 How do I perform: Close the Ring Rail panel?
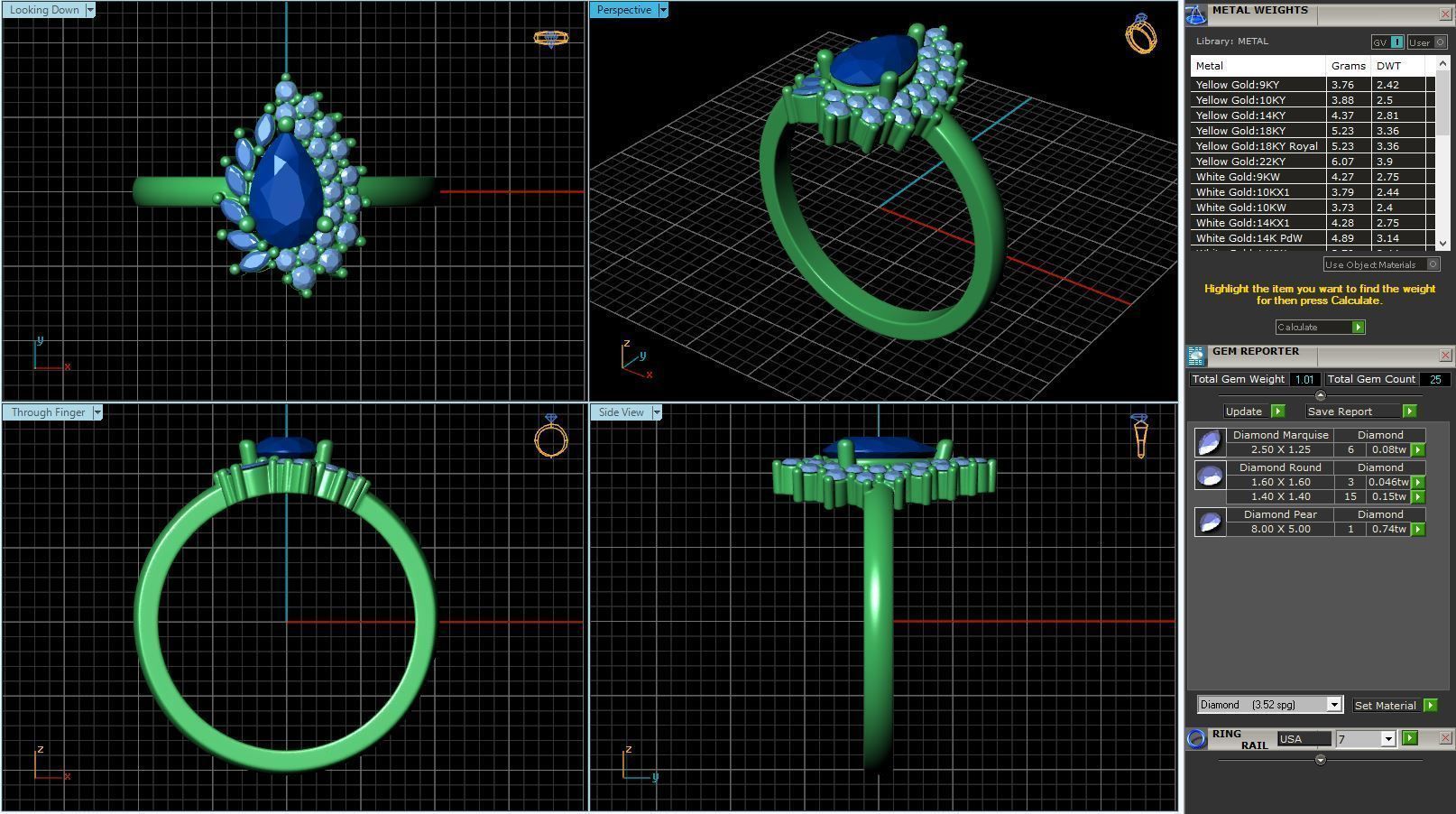1445,738
